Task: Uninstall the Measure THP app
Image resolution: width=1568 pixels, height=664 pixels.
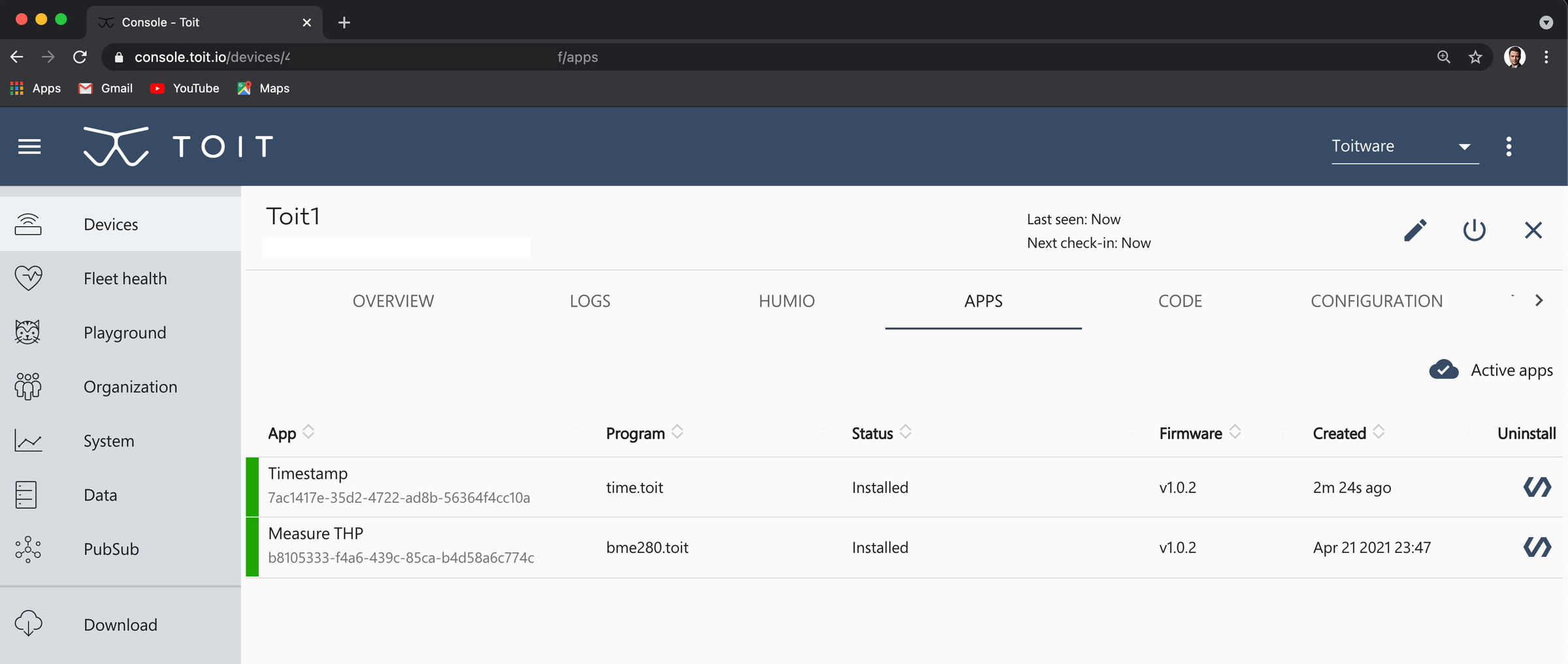Action: point(1537,548)
